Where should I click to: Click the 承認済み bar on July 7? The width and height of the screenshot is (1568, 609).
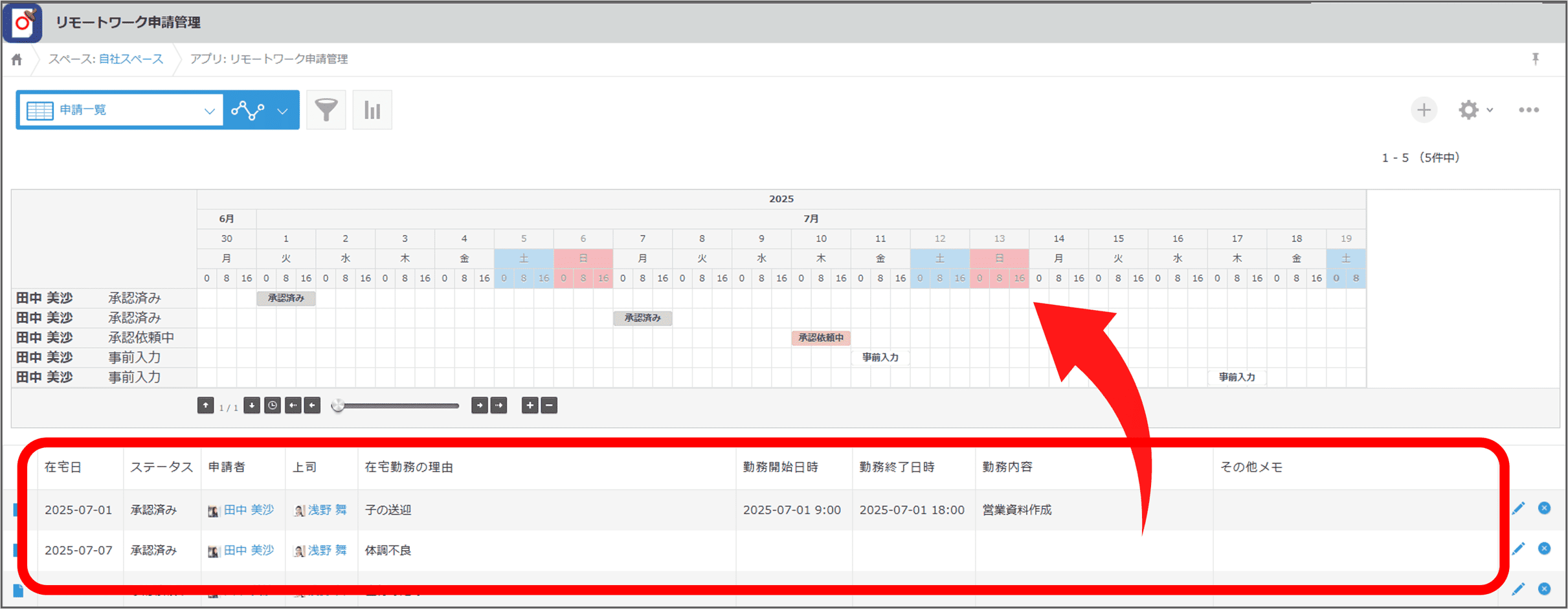(x=643, y=318)
